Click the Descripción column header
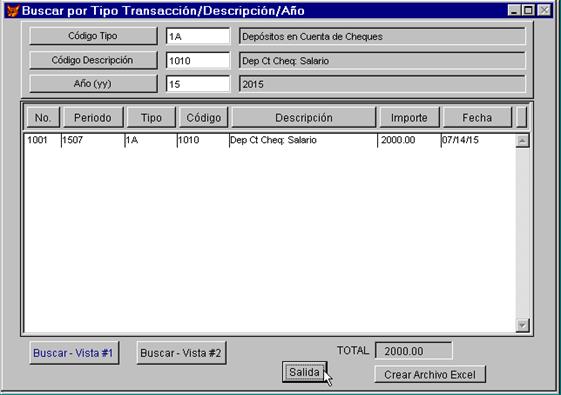The image size is (561, 395). click(x=304, y=117)
